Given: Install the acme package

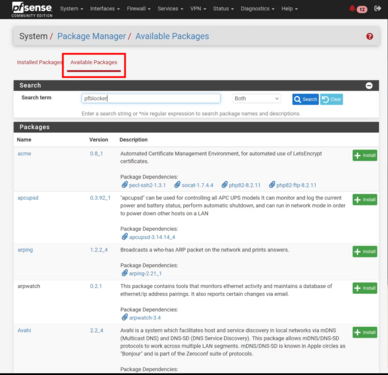Looking at the screenshot, I should pos(365,155).
